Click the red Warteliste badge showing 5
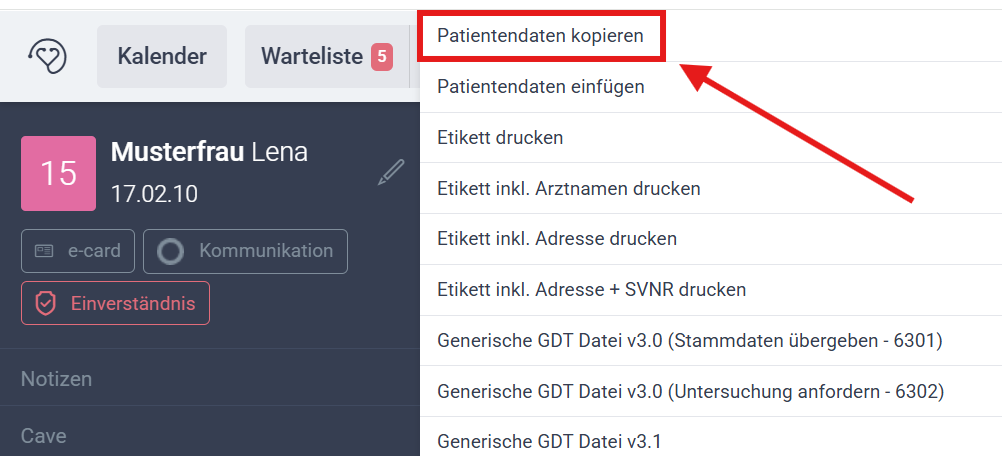The width and height of the screenshot is (1002, 456). point(381,57)
